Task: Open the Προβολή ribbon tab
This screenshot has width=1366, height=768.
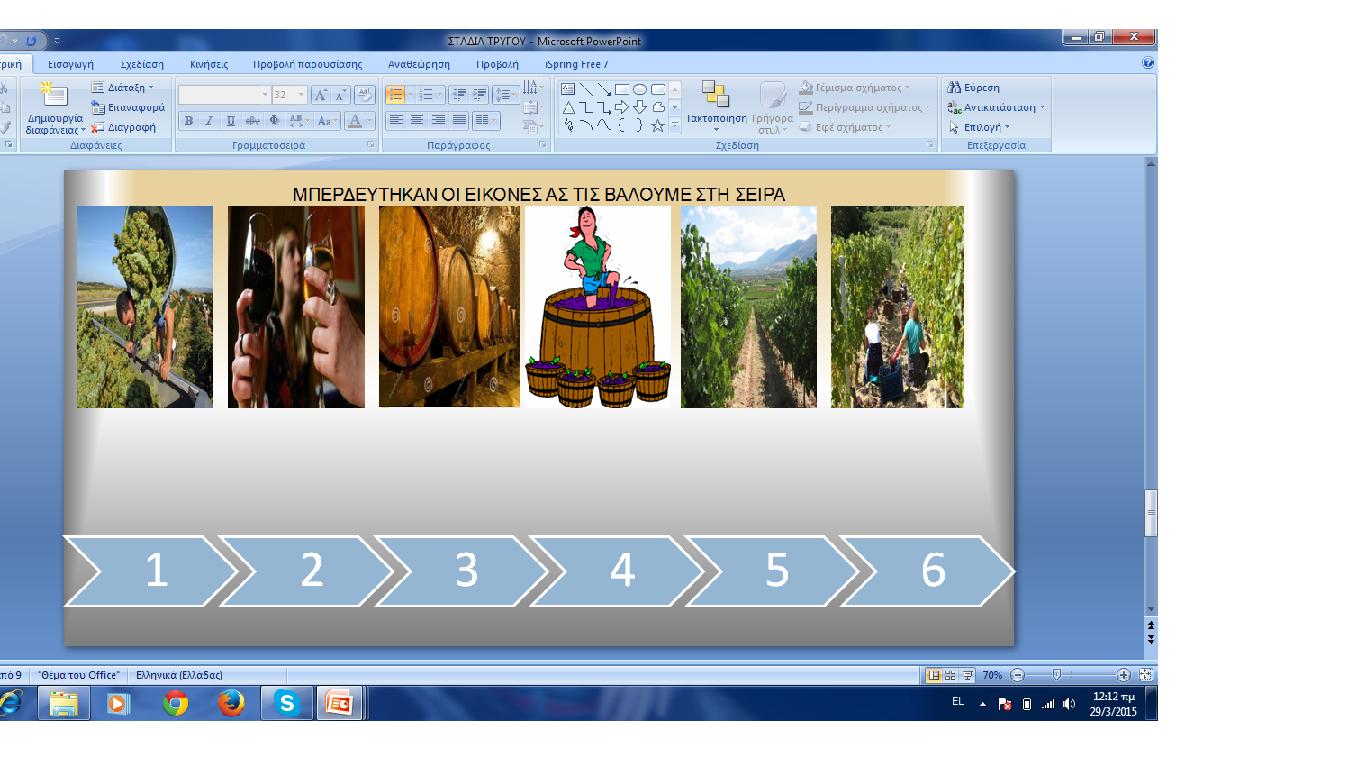Action: click(497, 64)
